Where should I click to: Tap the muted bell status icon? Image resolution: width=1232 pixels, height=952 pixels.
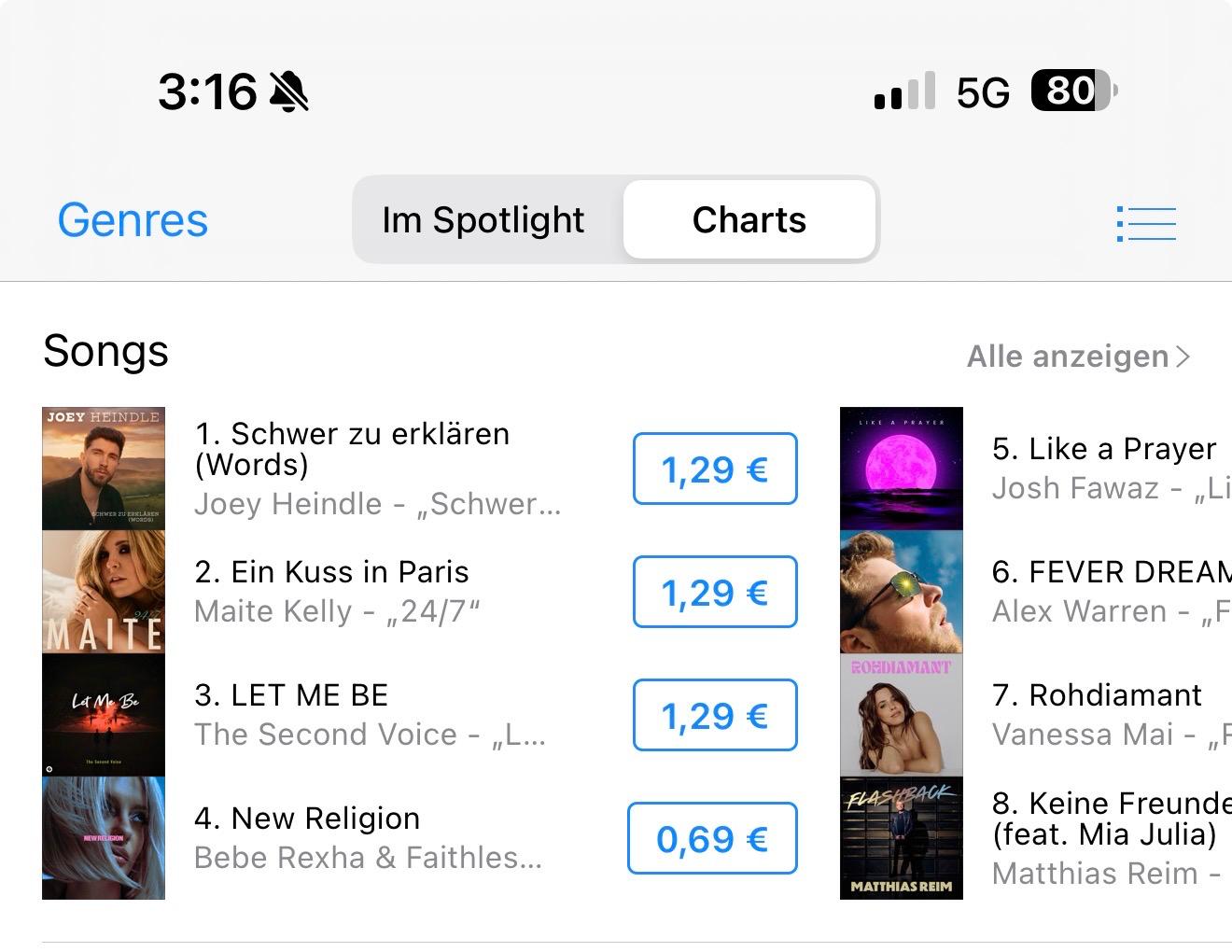[289, 92]
